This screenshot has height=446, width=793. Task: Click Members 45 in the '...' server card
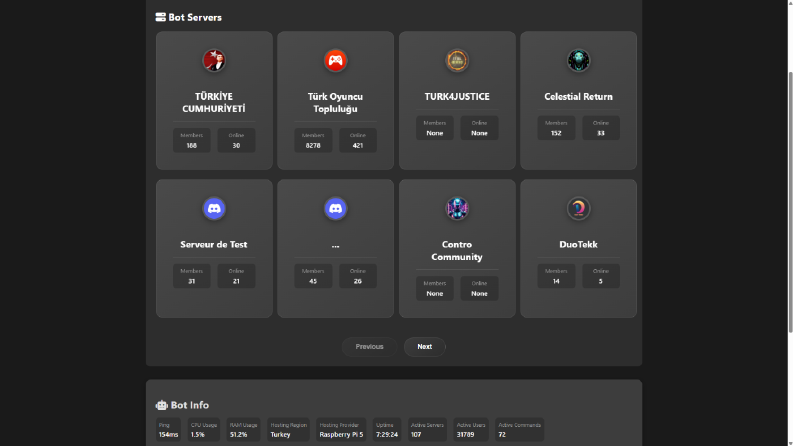pos(313,276)
